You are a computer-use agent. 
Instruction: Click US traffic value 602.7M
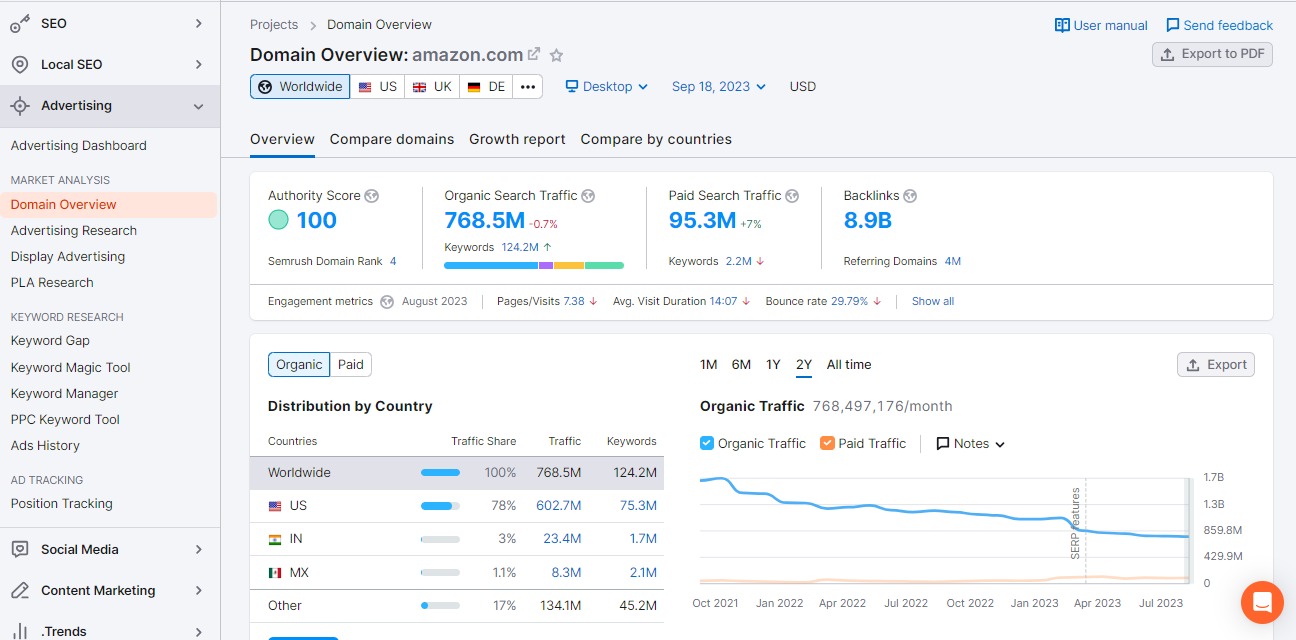(x=559, y=506)
